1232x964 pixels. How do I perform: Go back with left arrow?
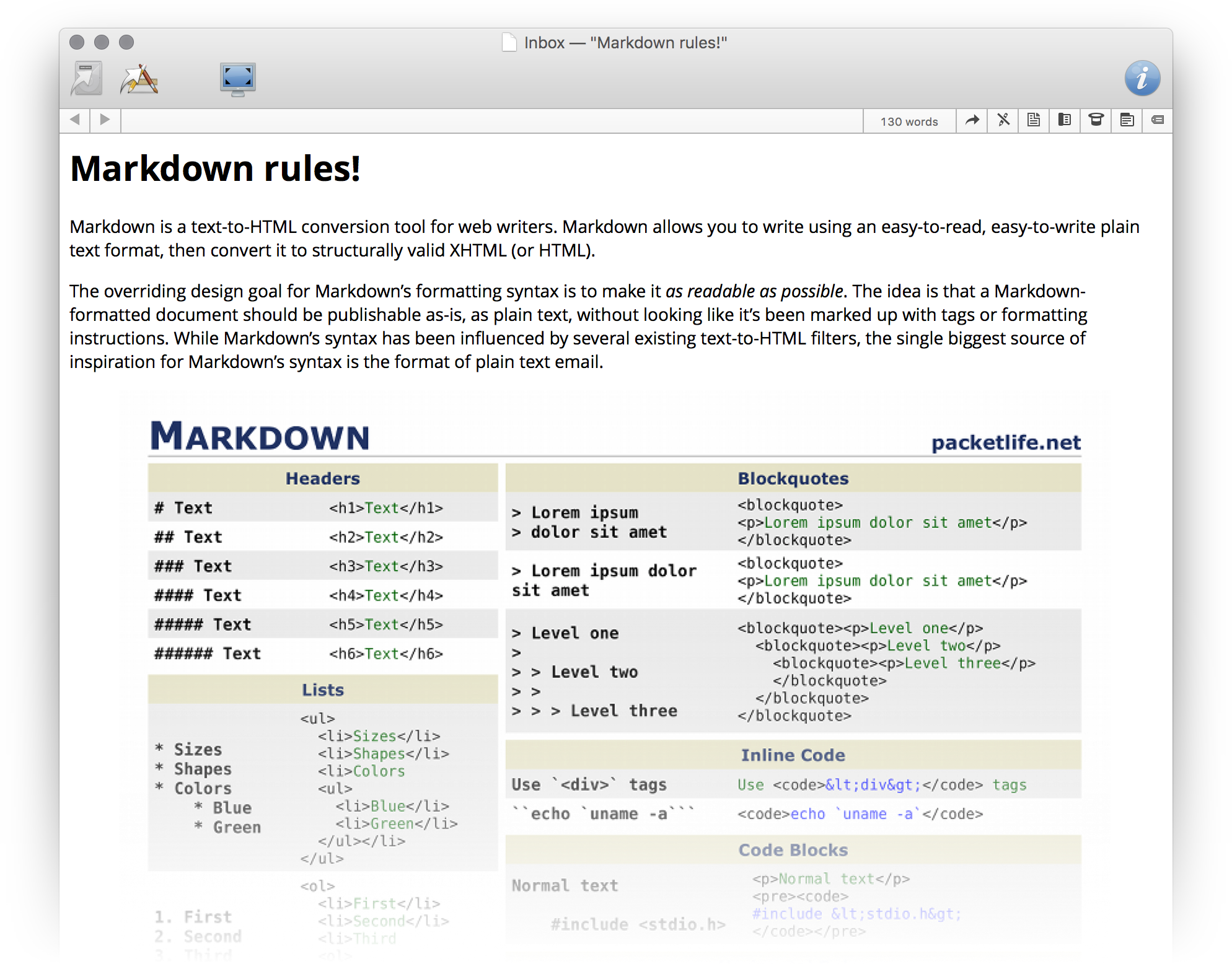(75, 120)
